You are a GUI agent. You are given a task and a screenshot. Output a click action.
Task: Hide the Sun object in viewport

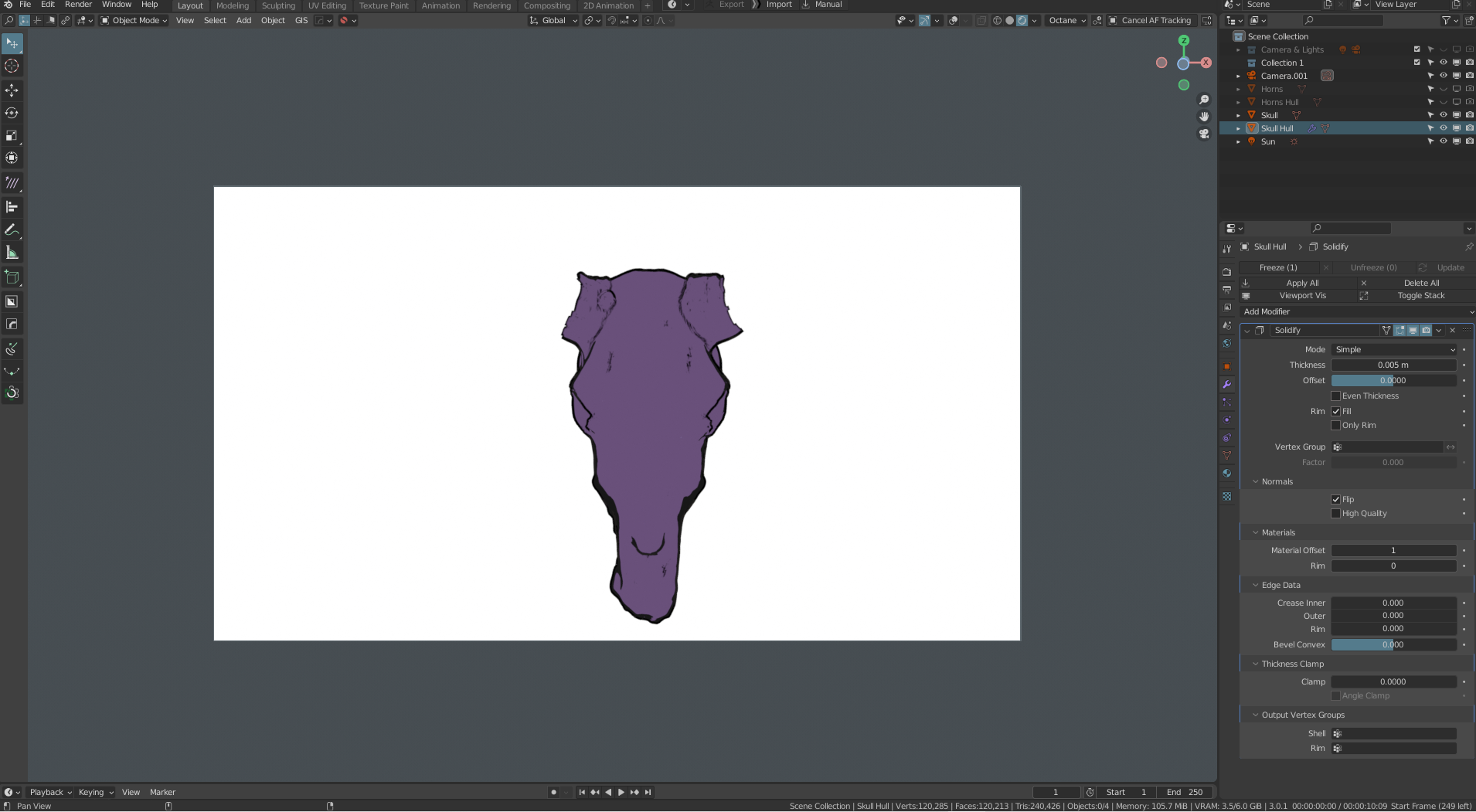click(x=1443, y=141)
